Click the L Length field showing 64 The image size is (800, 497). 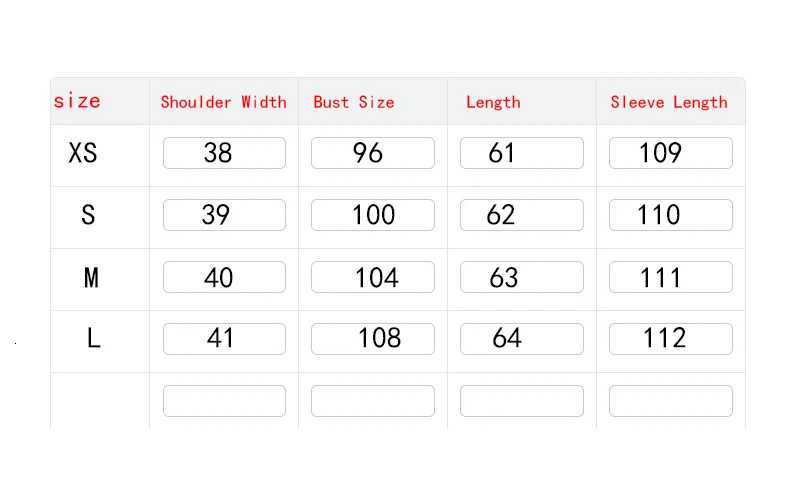pos(521,339)
